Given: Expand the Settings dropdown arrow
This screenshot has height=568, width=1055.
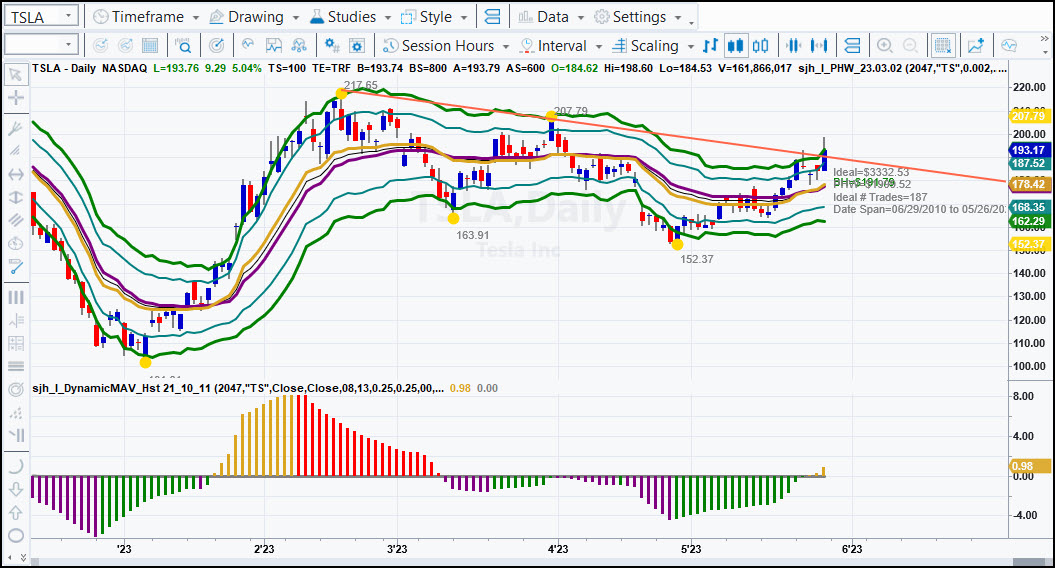Looking at the screenshot, I should [x=678, y=17].
